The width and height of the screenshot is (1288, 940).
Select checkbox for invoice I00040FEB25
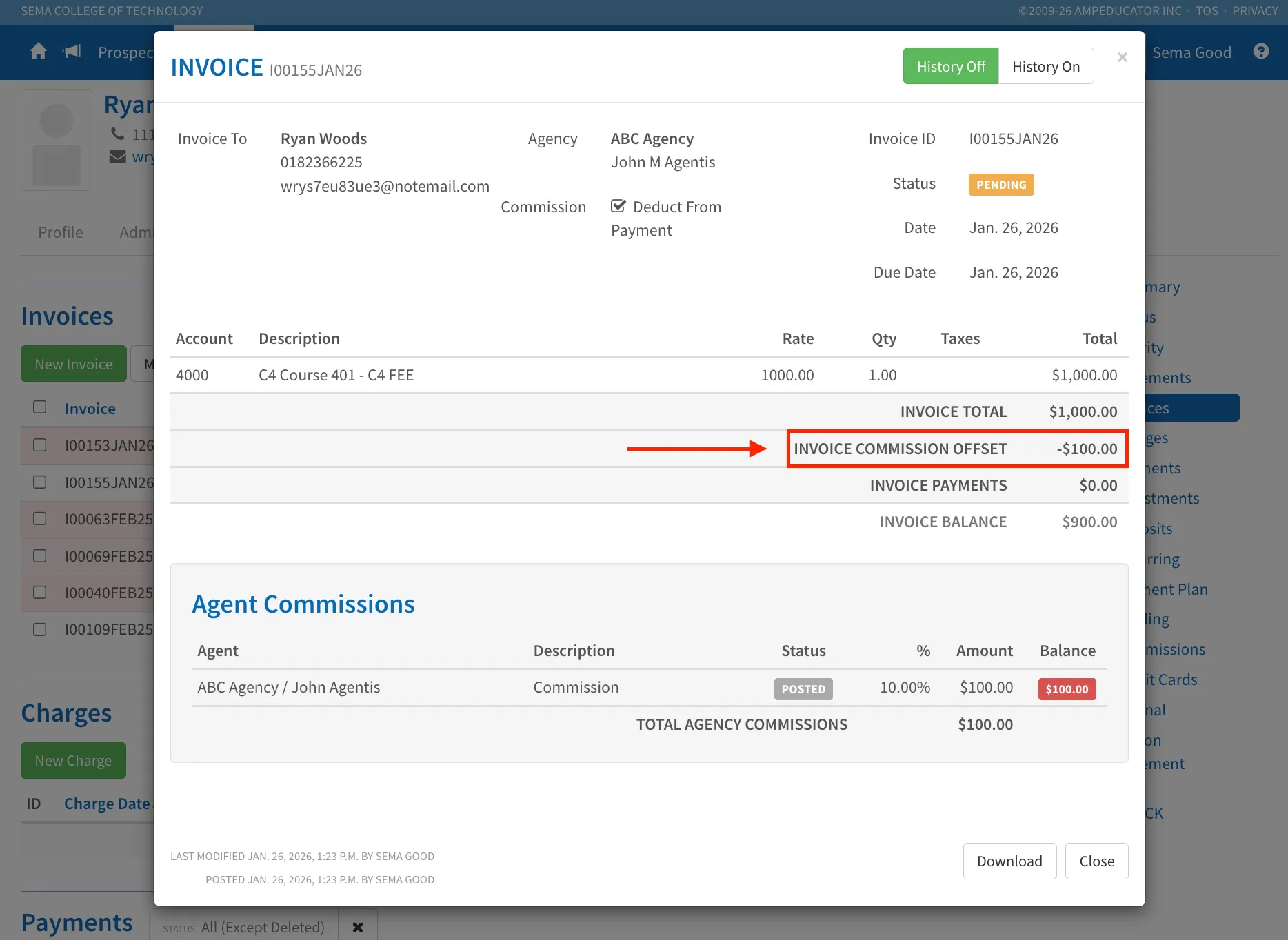coord(40,592)
